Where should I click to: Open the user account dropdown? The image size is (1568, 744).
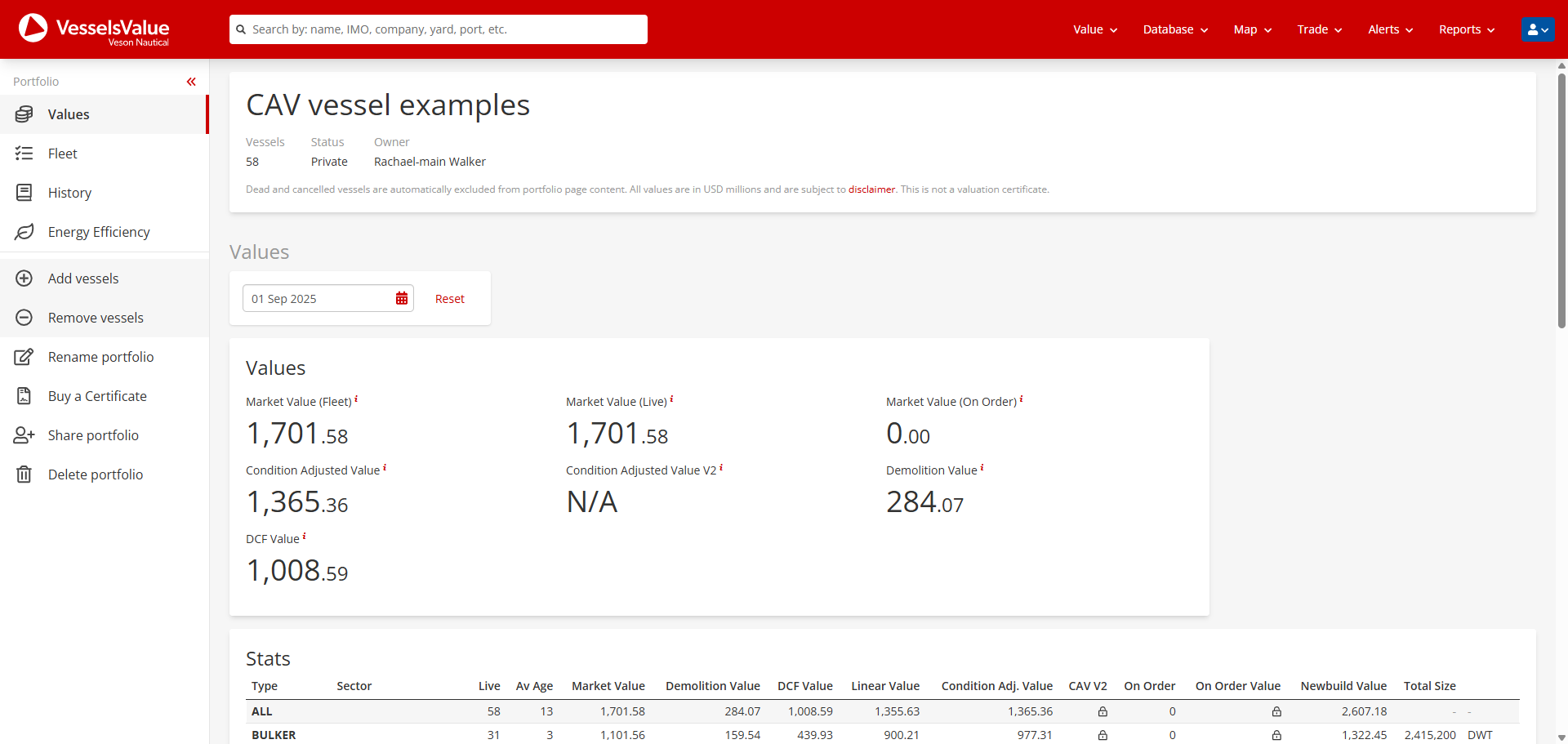tap(1537, 29)
